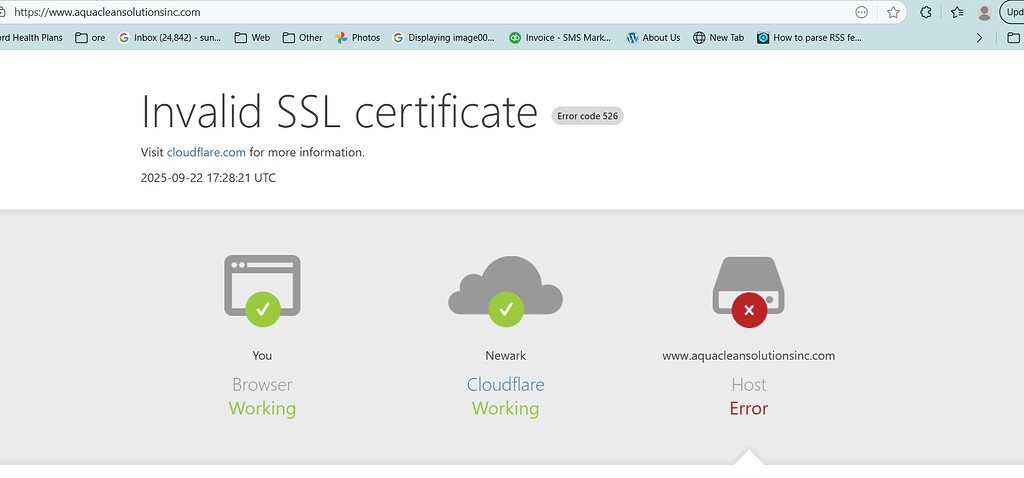This screenshot has height=478, width=1024.
Task: Click 'Working' under Cloudflare
Action: [x=505, y=409]
